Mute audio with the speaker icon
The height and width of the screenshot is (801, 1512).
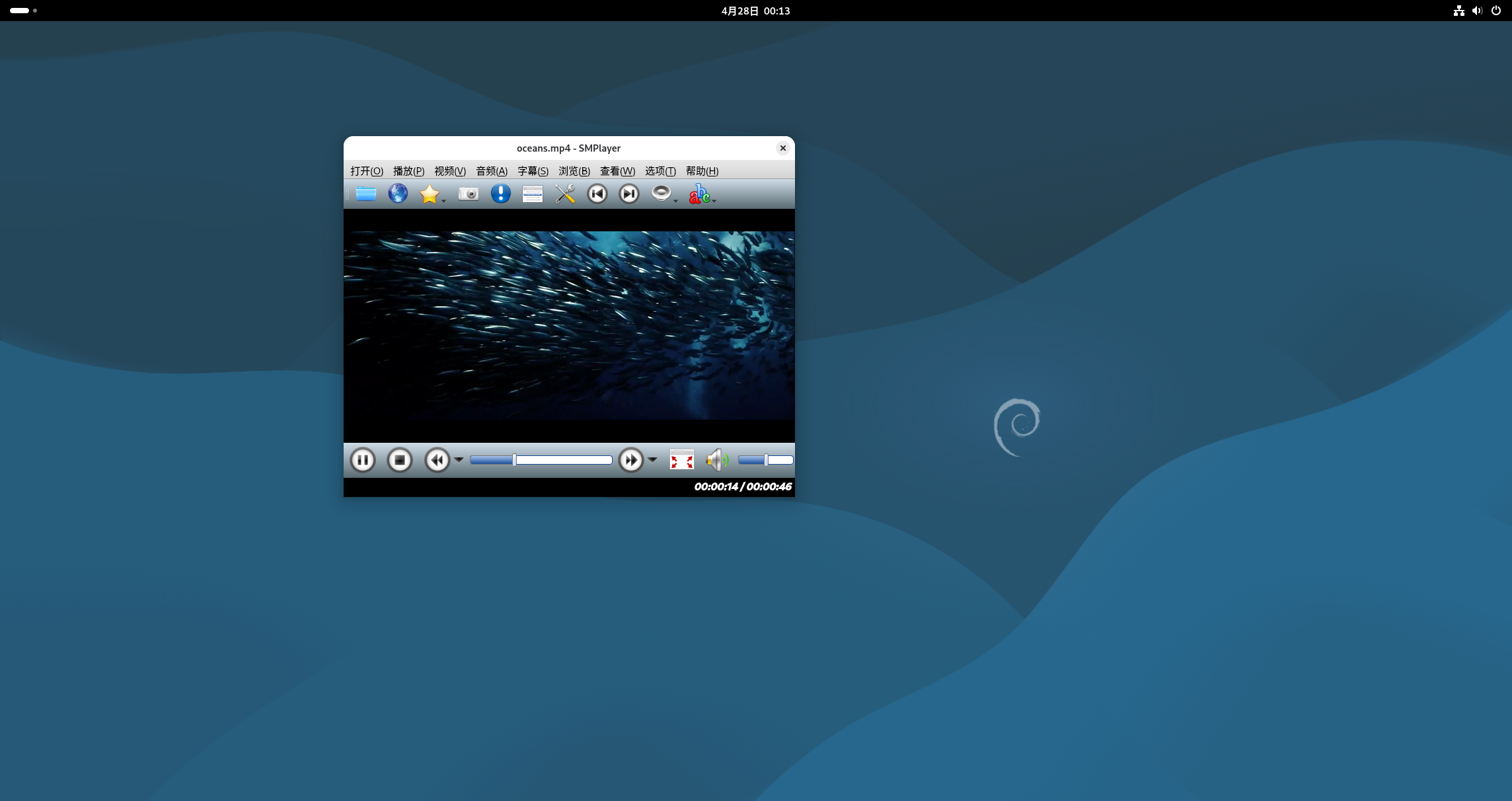pyautogui.click(x=716, y=460)
